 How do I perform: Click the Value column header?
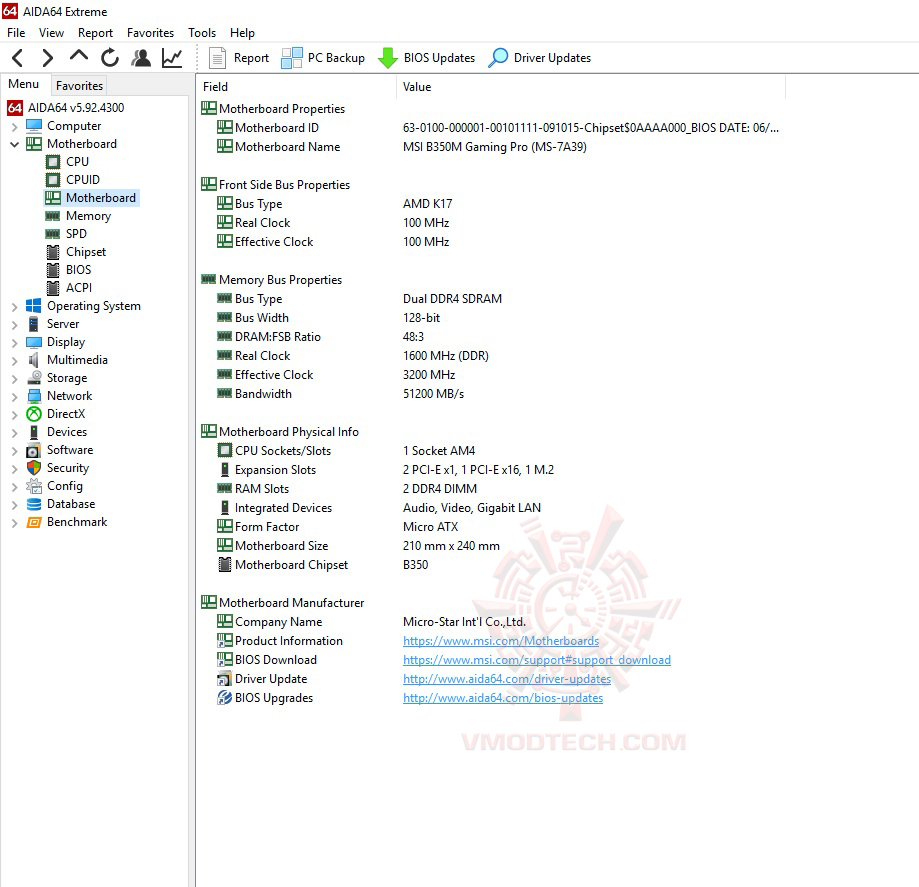click(x=591, y=87)
